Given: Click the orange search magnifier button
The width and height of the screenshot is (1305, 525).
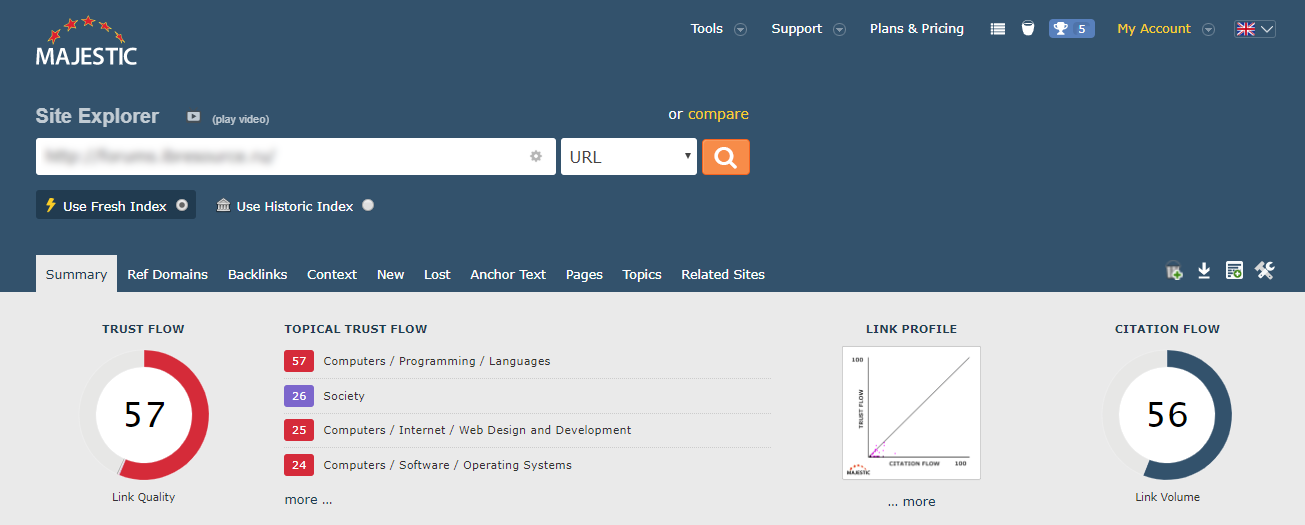Looking at the screenshot, I should (x=725, y=157).
